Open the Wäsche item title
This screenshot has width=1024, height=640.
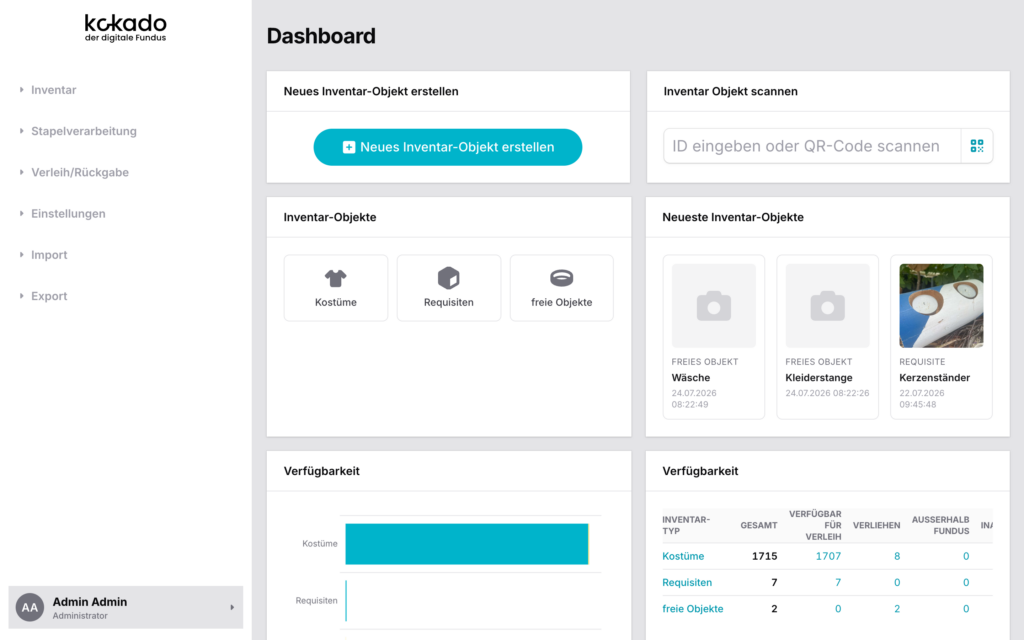[691, 377]
